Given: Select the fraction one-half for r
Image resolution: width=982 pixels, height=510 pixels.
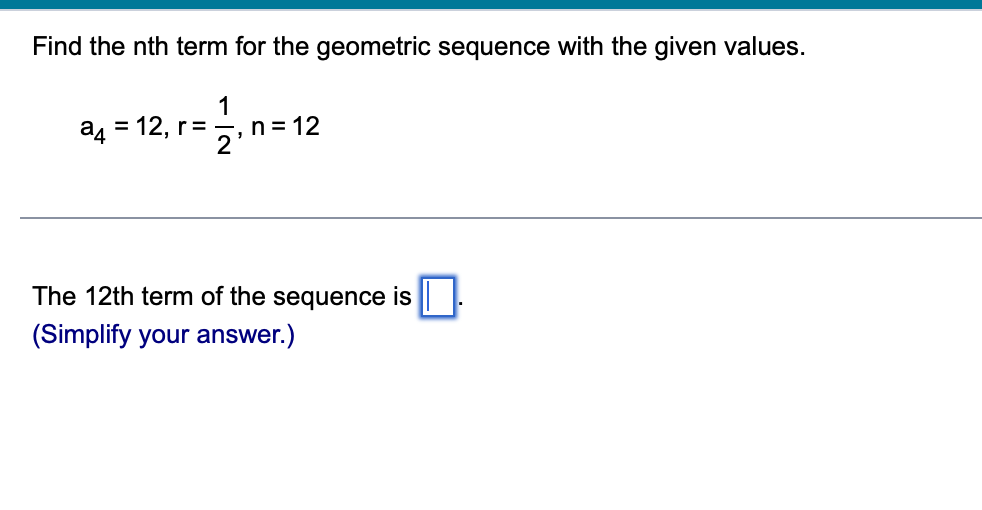Looking at the screenshot, I should click(224, 125).
